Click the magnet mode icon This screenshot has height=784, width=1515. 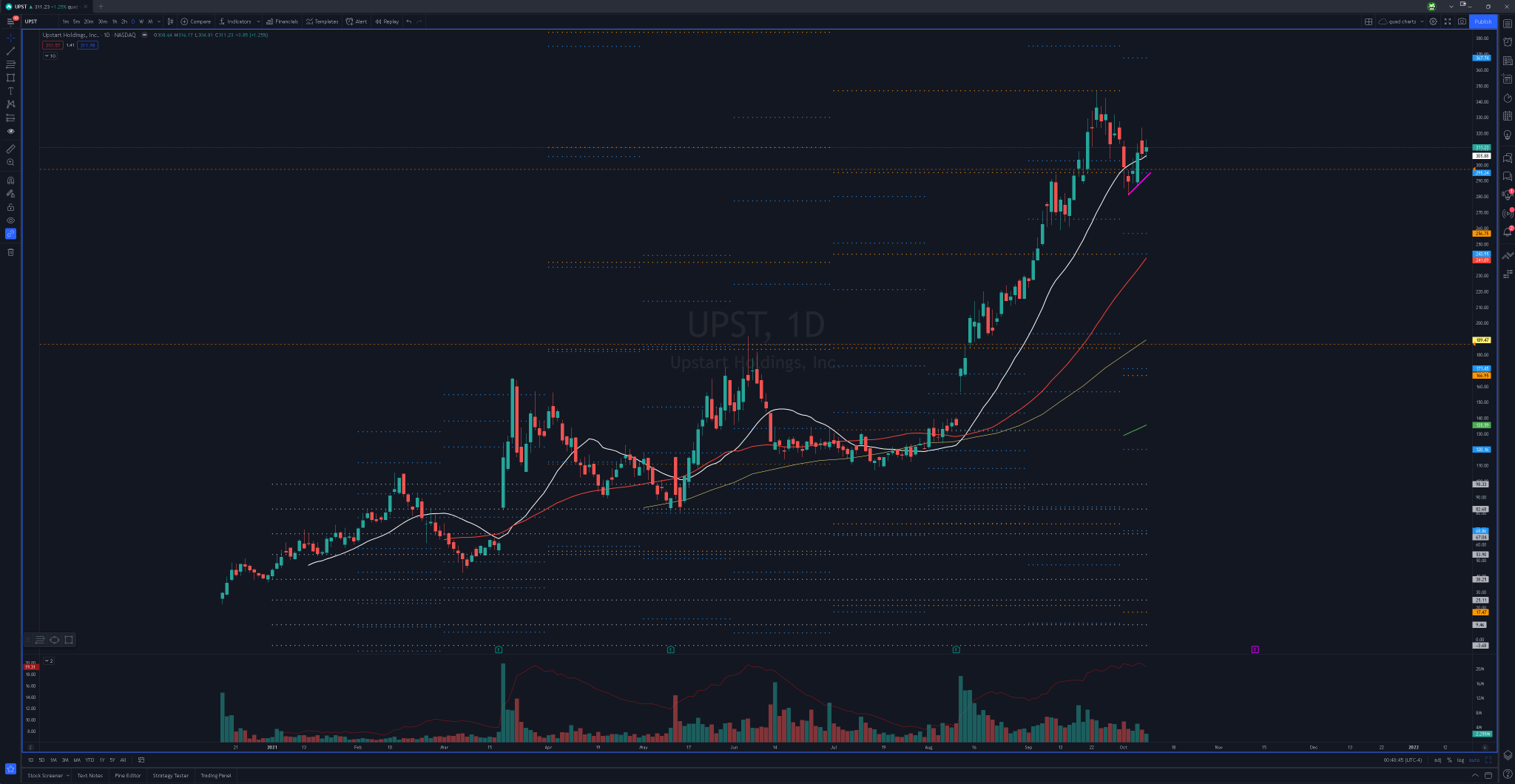[x=10, y=180]
